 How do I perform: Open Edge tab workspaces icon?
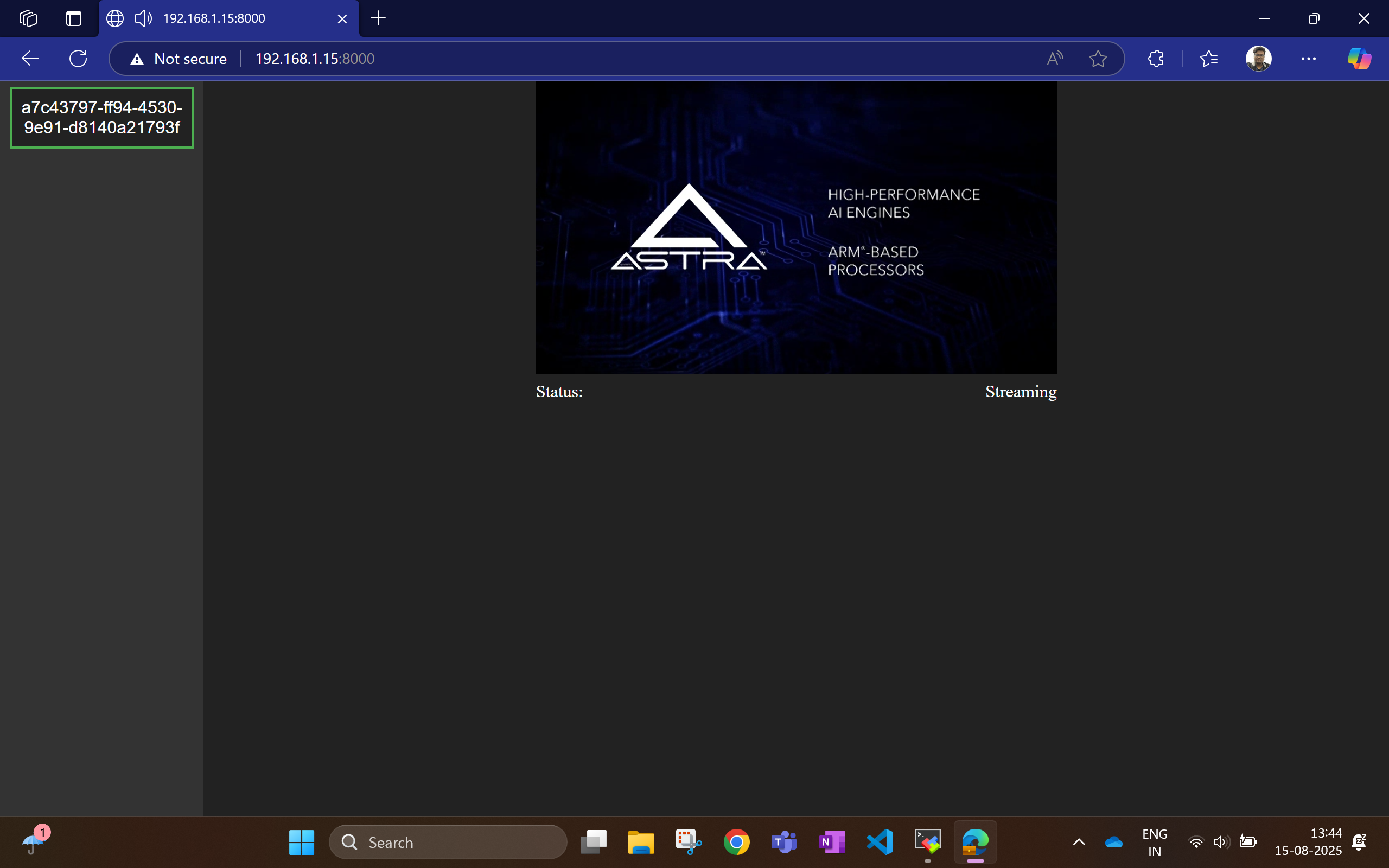point(28,18)
